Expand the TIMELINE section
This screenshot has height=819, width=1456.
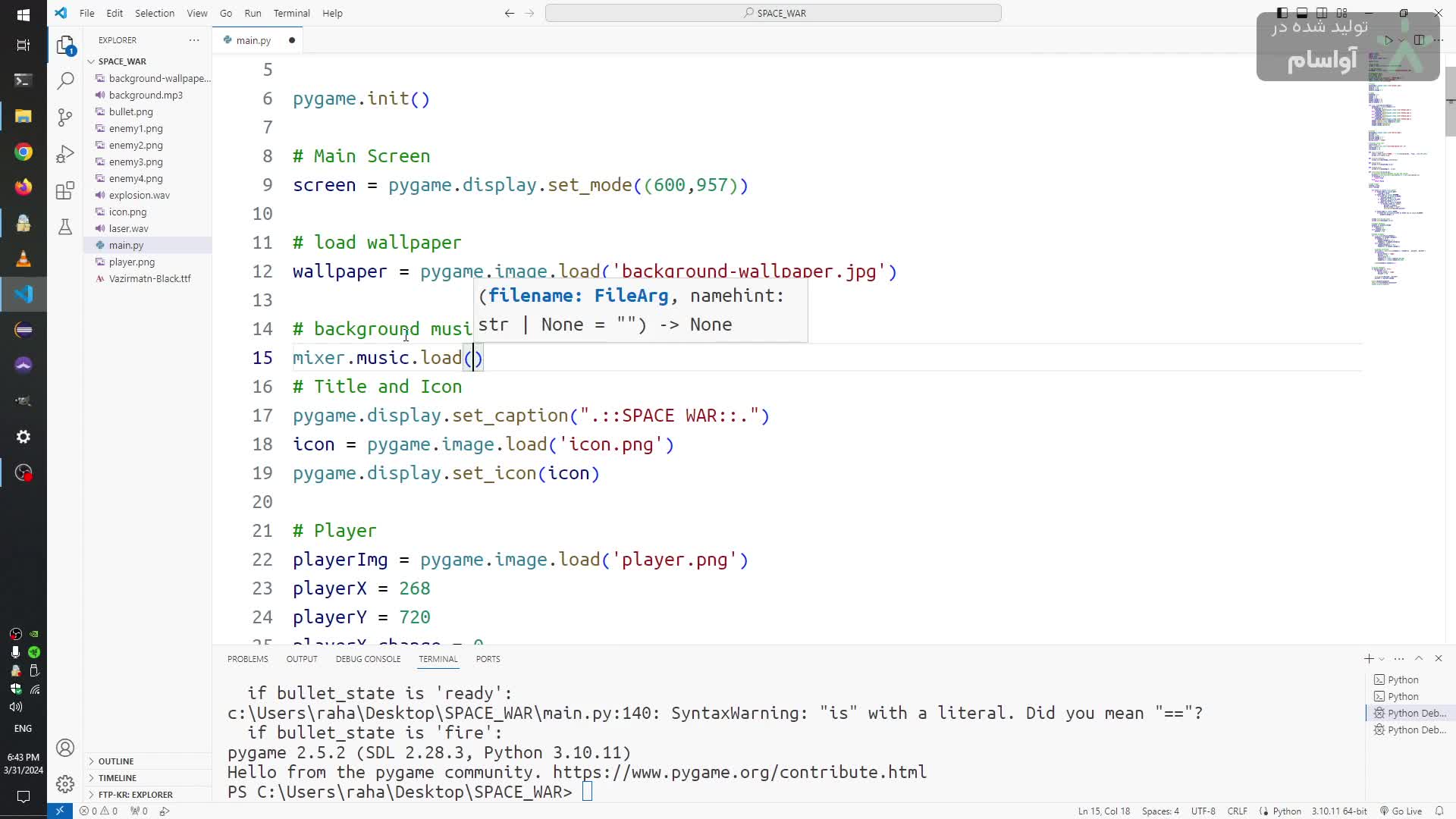117,777
